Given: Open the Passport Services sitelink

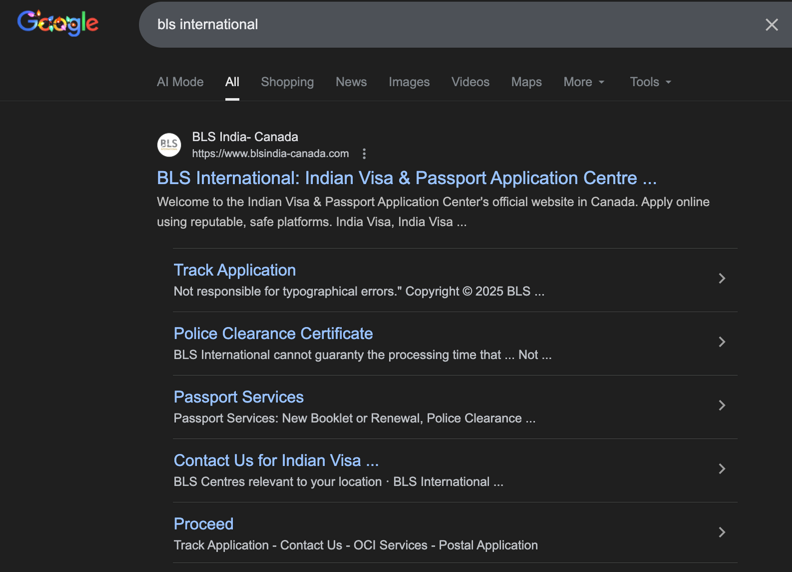Looking at the screenshot, I should point(238,397).
